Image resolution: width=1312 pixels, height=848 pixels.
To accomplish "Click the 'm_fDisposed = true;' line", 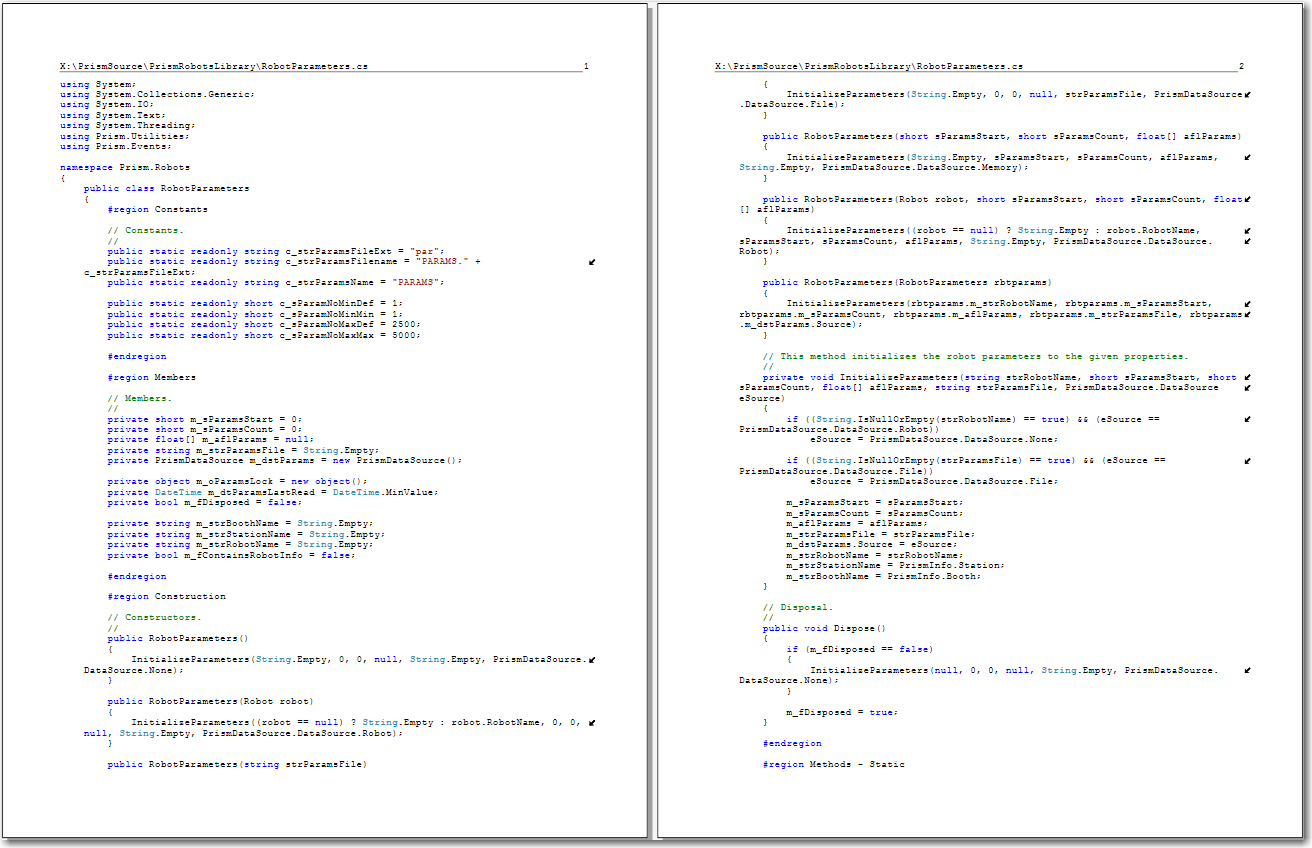I will 843,712.
